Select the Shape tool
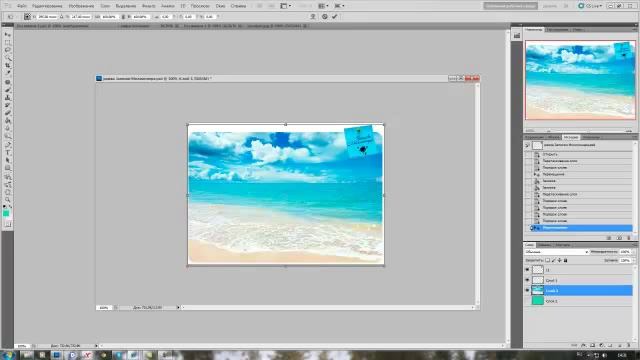This screenshot has width=640, height=360. (x=8, y=168)
